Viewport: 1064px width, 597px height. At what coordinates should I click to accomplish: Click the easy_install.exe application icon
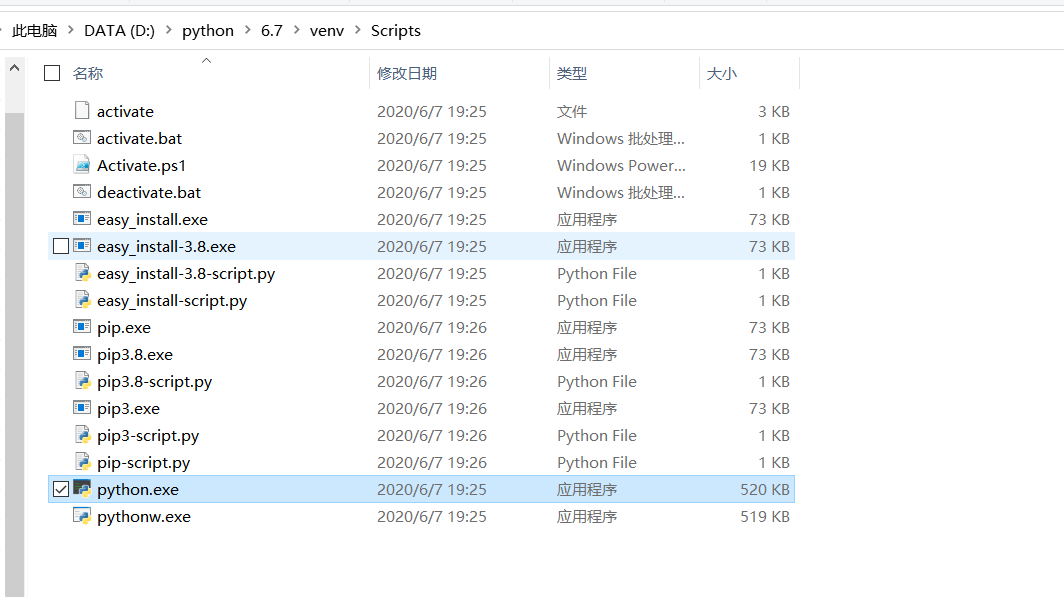[82, 219]
